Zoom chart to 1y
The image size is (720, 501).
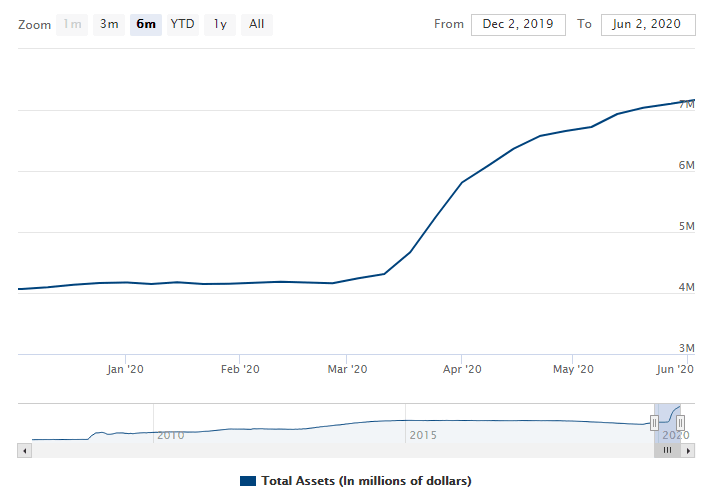pyautogui.click(x=220, y=24)
